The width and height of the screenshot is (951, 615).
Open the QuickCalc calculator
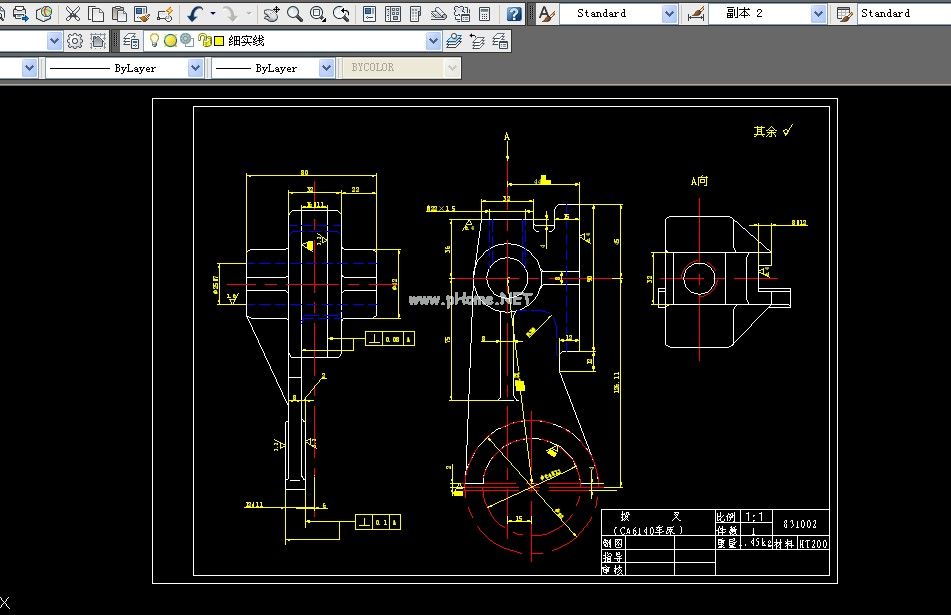click(x=485, y=14)
